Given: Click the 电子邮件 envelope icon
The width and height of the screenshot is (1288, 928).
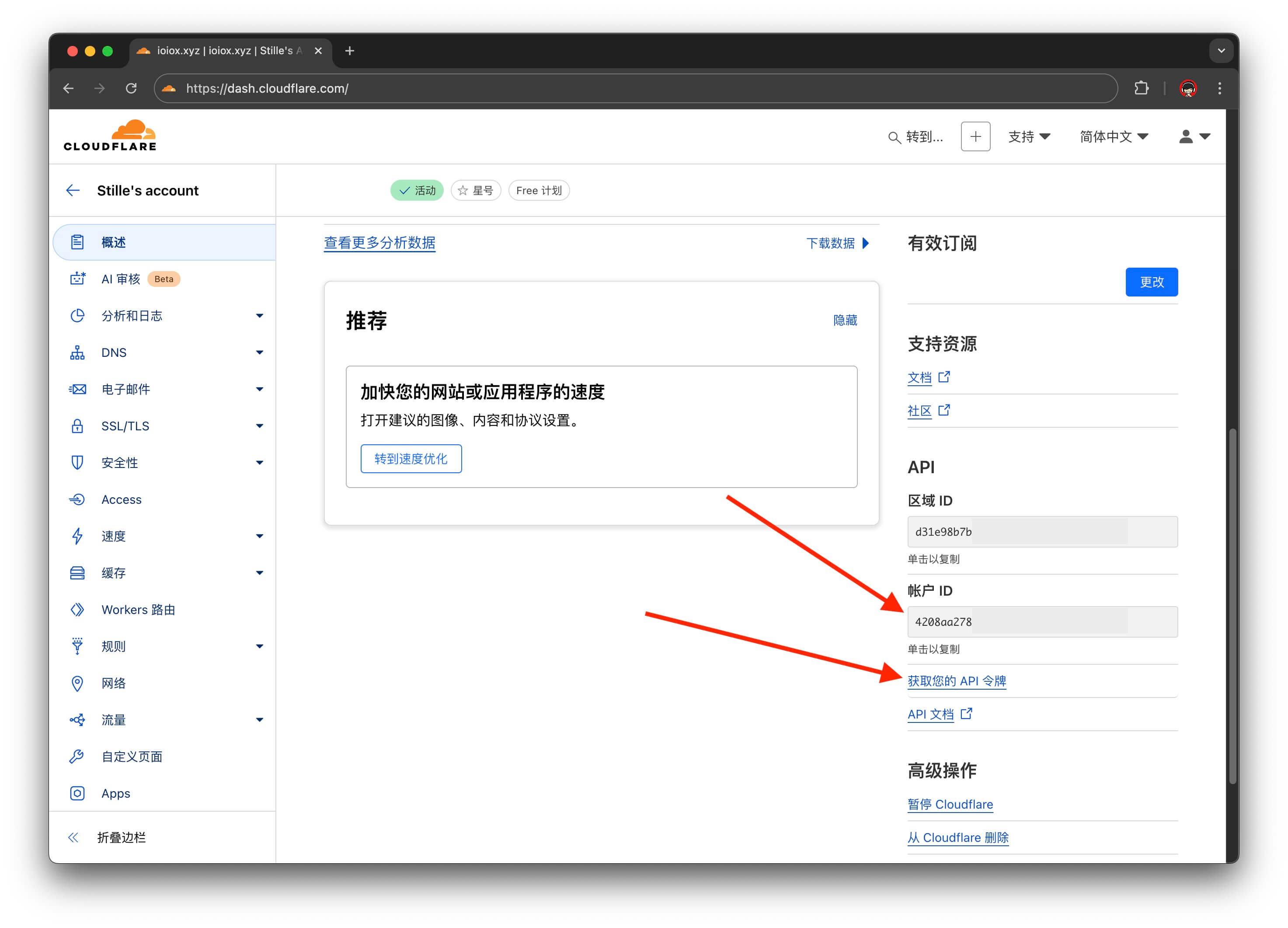Looking at the screenshot, I should pyautogui.click(x=77, y=389).
